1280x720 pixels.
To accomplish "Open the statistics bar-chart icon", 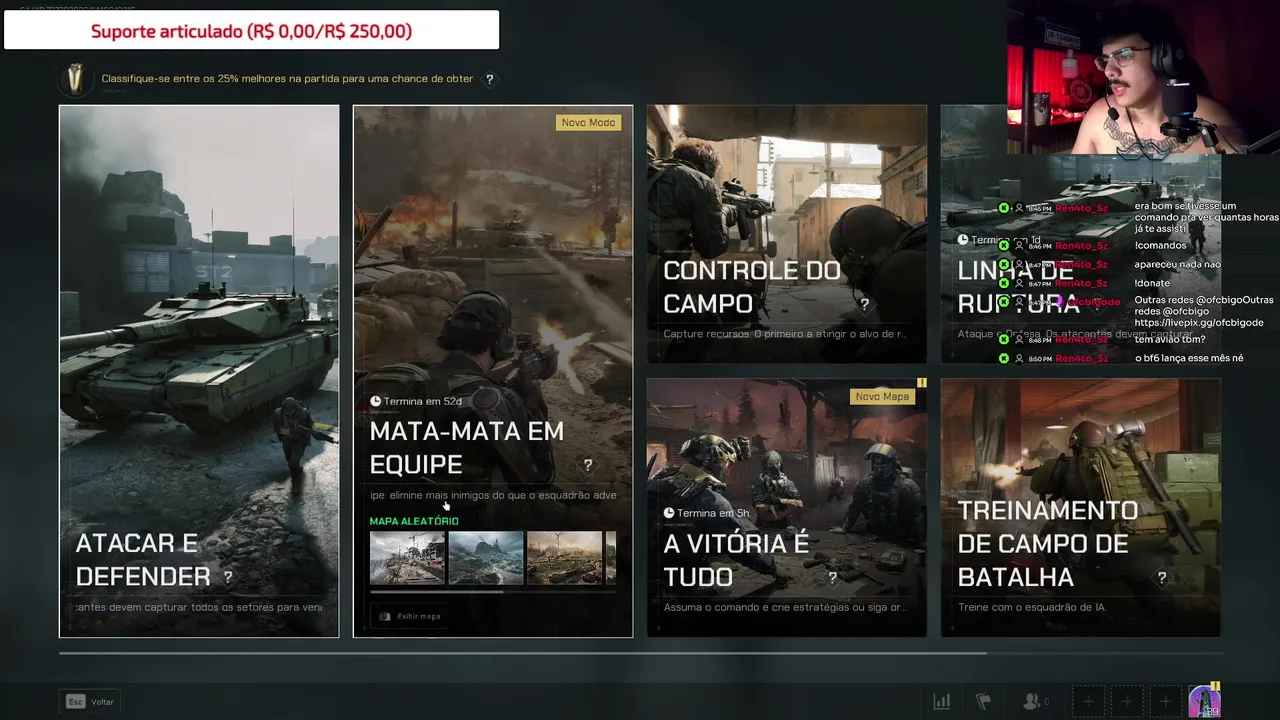I will point(942,701).
